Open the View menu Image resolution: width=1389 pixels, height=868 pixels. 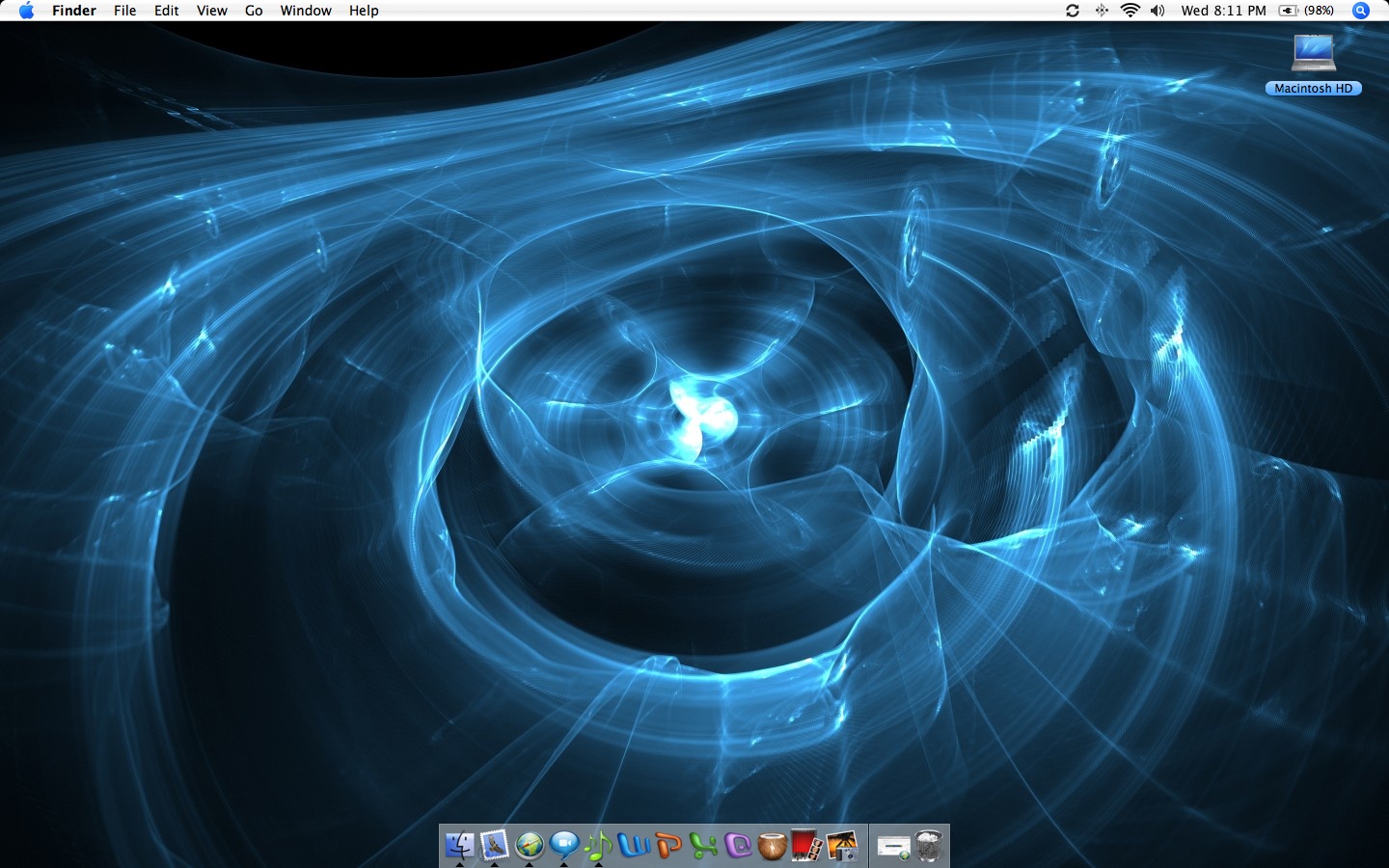[212, 11]
